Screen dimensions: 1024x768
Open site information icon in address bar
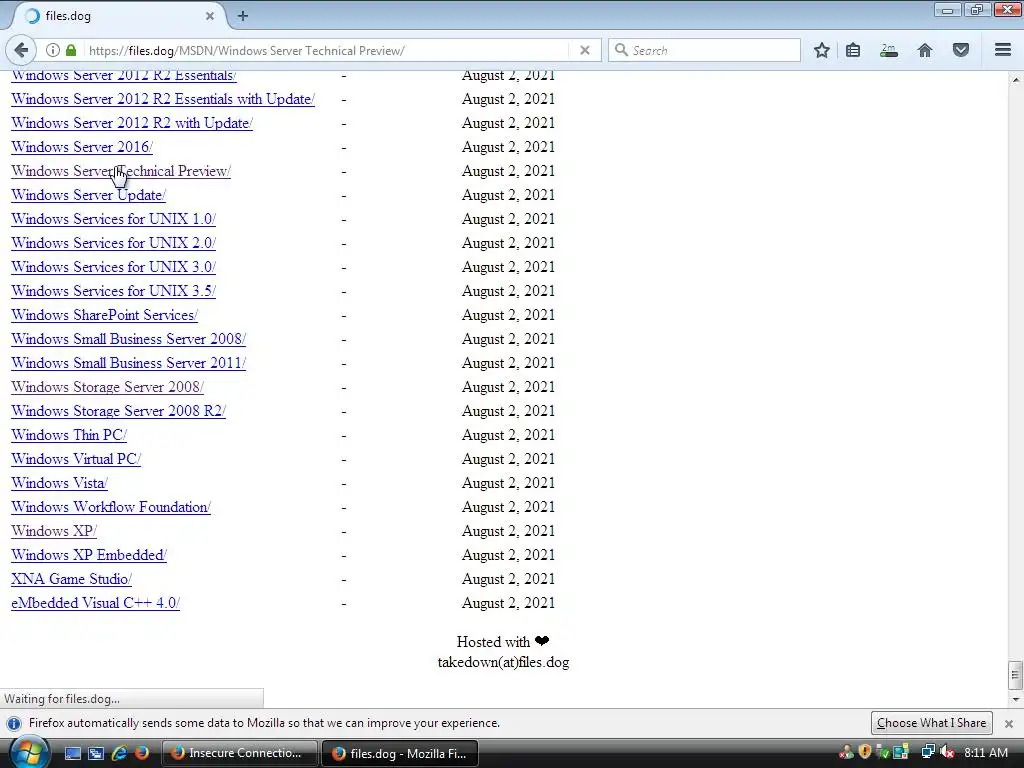[x=53, y=50]
